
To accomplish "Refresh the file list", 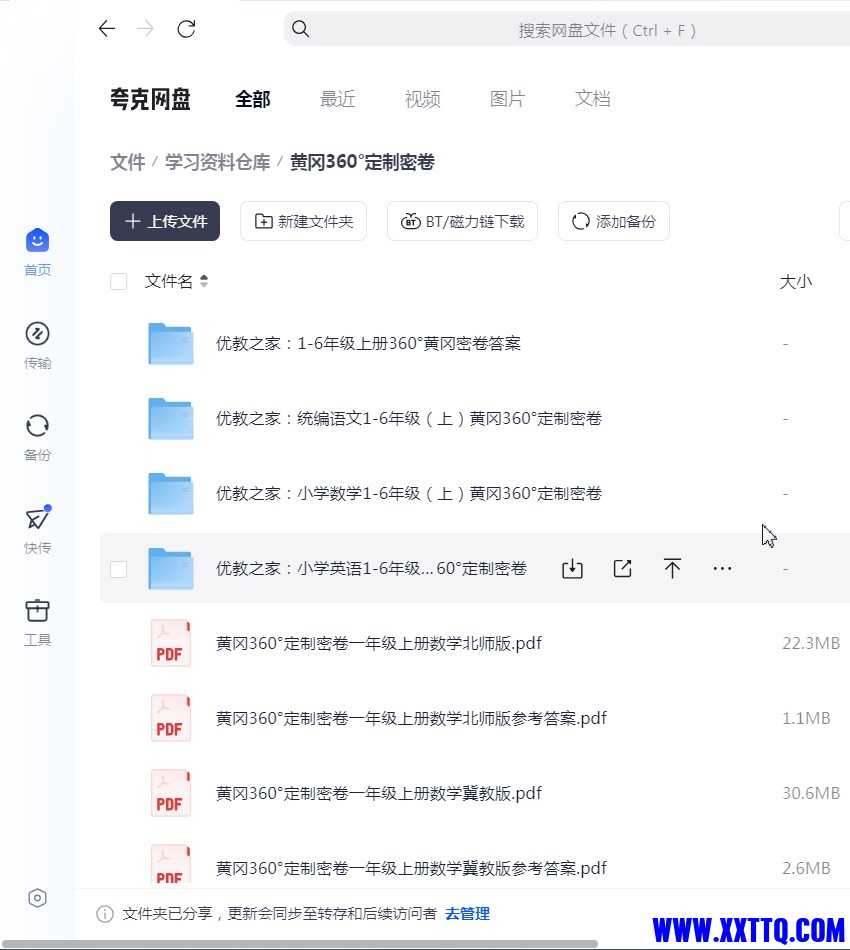I will (x=186, y=28).
